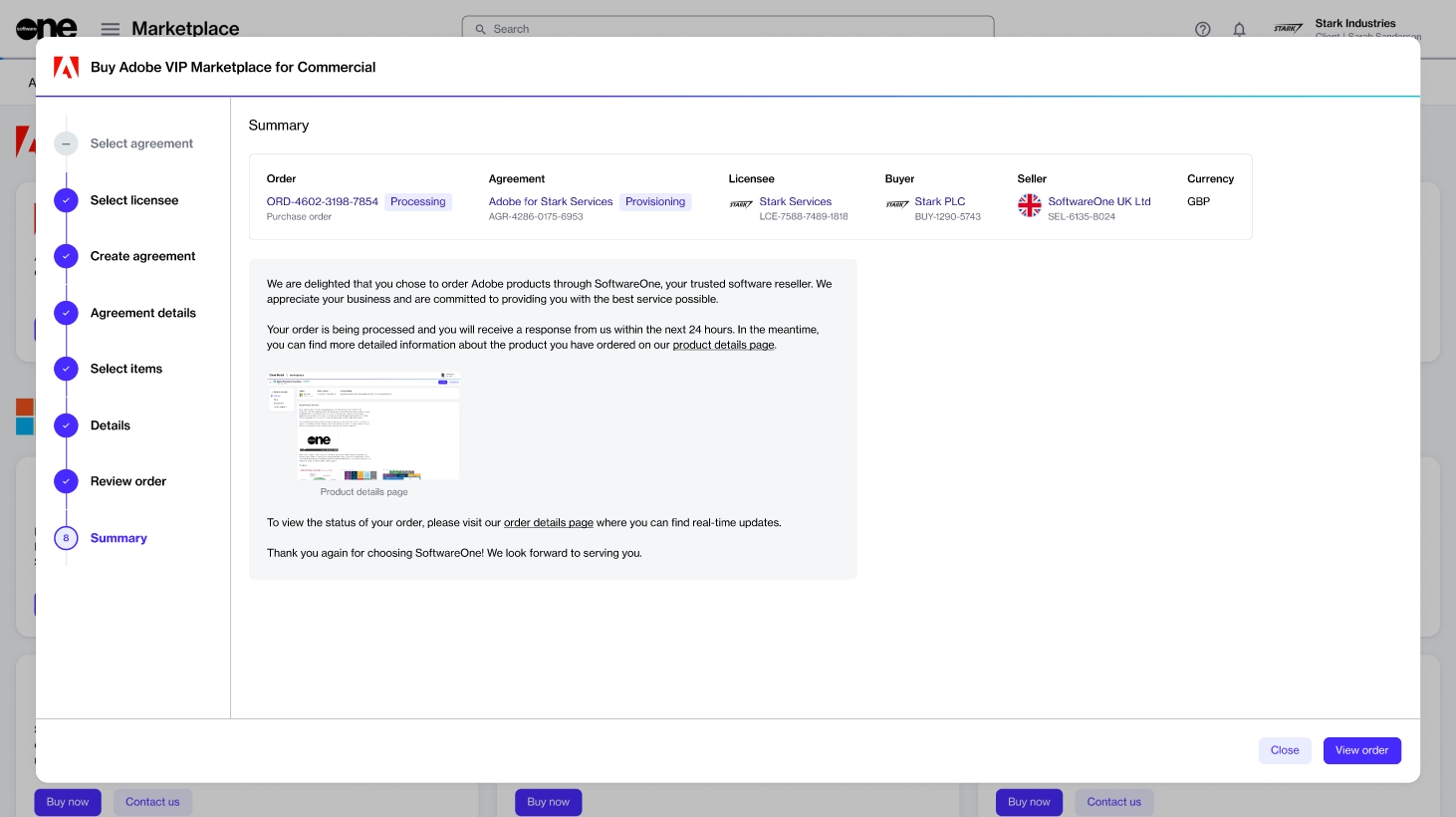Click the Summary heading

(x=279, y=126)
